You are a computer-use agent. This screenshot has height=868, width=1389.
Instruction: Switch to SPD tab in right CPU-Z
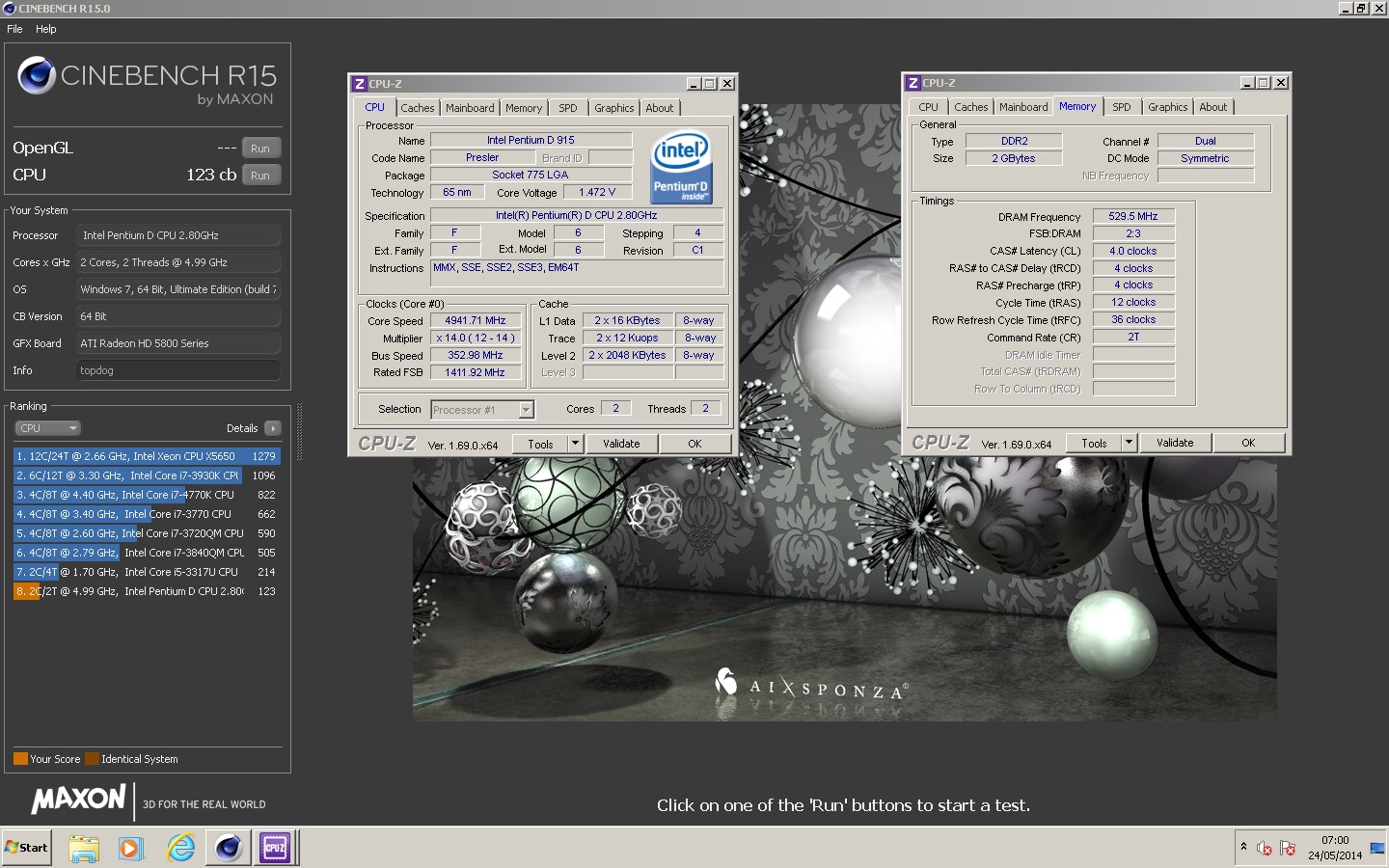(x=1122, y=107)
